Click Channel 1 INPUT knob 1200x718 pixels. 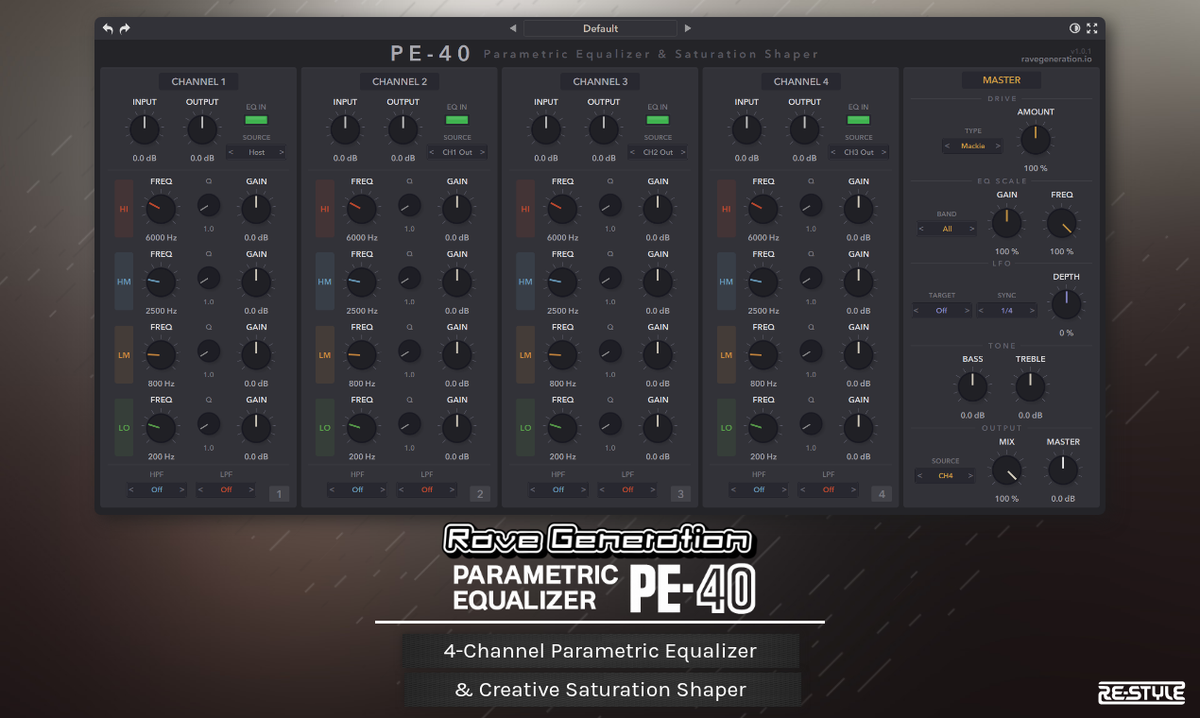[x=144, y=128]
